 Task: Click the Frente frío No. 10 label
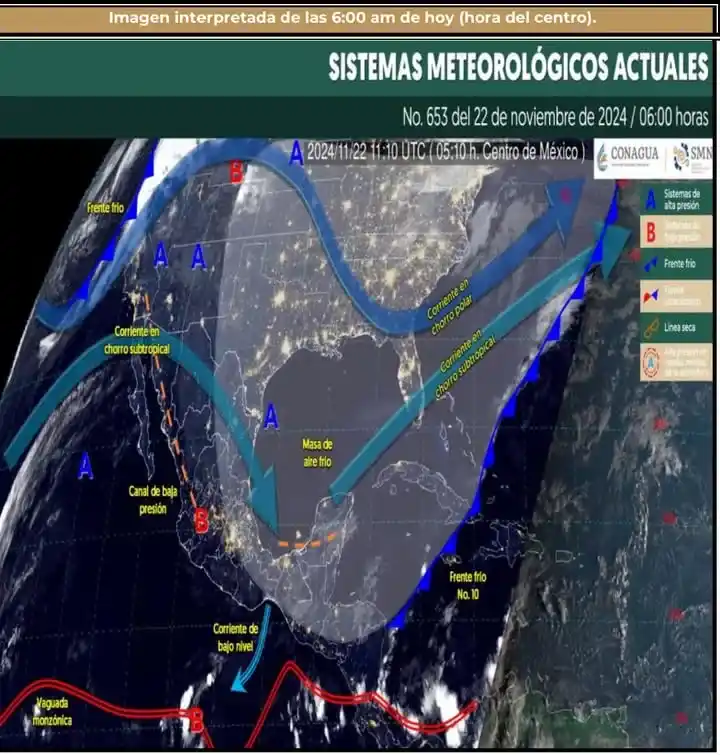click(468, 586)
